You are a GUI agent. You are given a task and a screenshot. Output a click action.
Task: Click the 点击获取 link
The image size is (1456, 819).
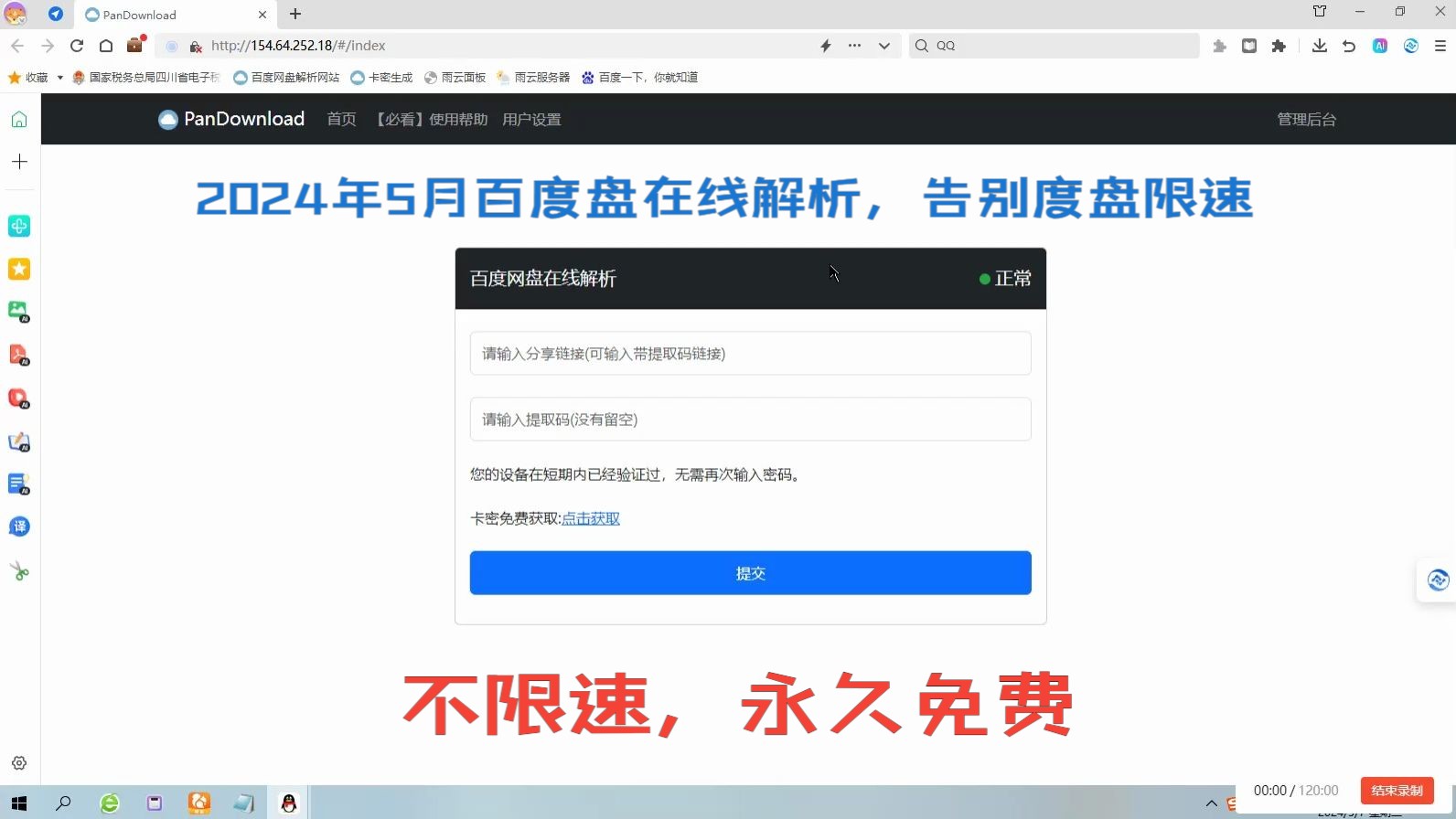pos(591,518)
